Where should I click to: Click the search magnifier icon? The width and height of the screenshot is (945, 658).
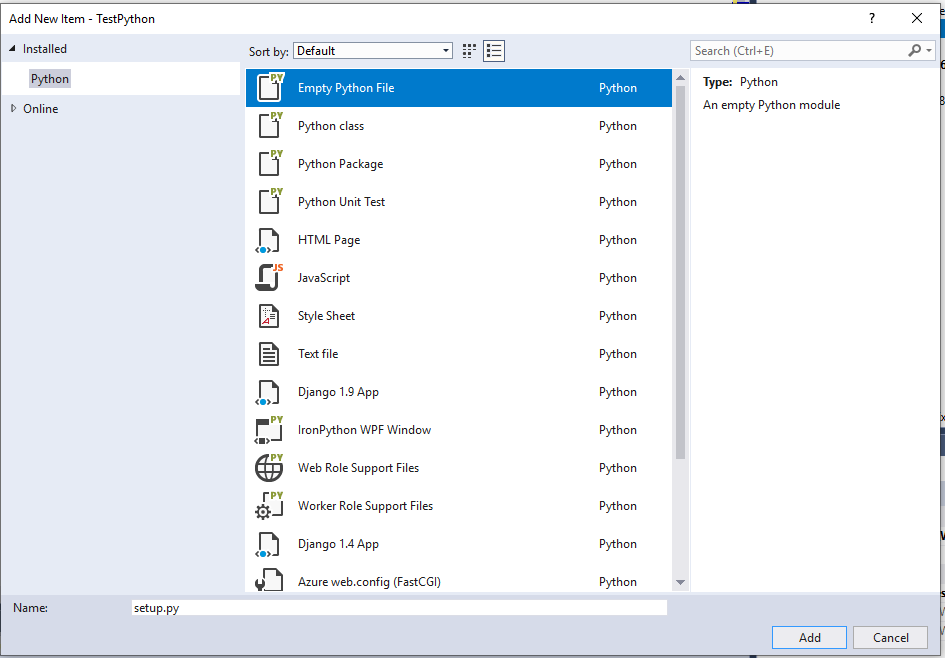[915, 51]
